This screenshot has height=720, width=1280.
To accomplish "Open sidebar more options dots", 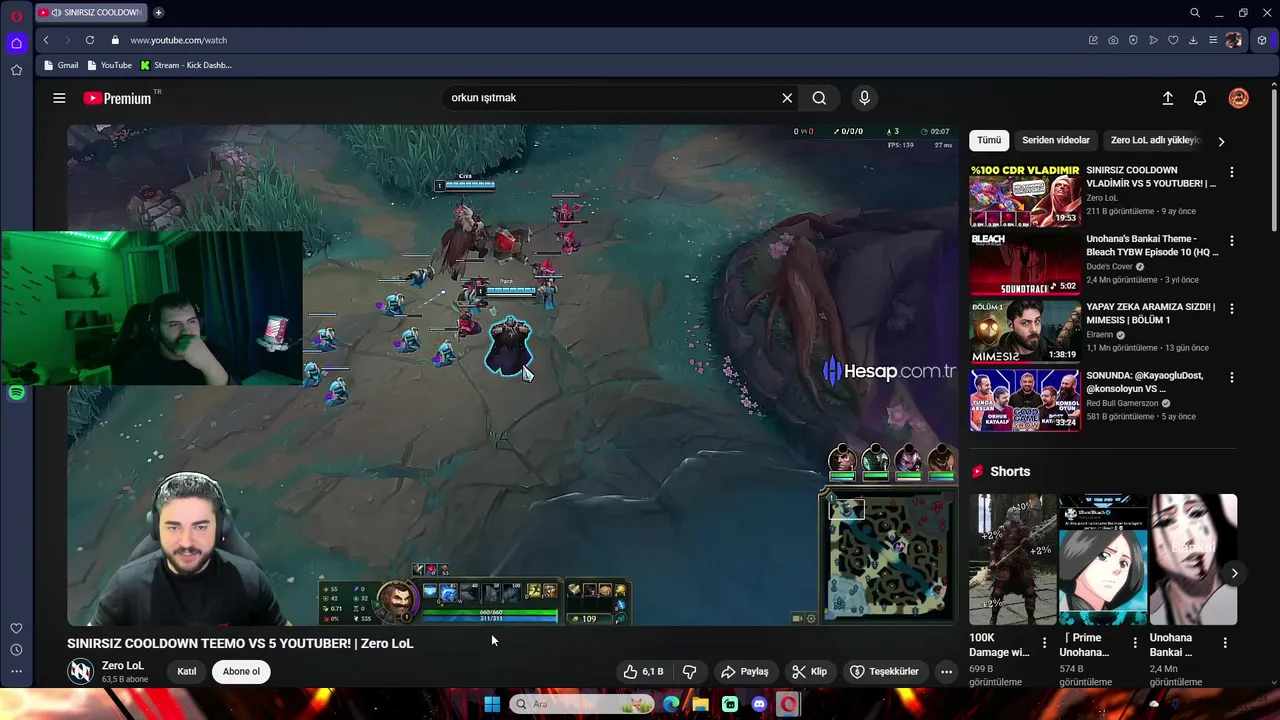I will (16, 672).
